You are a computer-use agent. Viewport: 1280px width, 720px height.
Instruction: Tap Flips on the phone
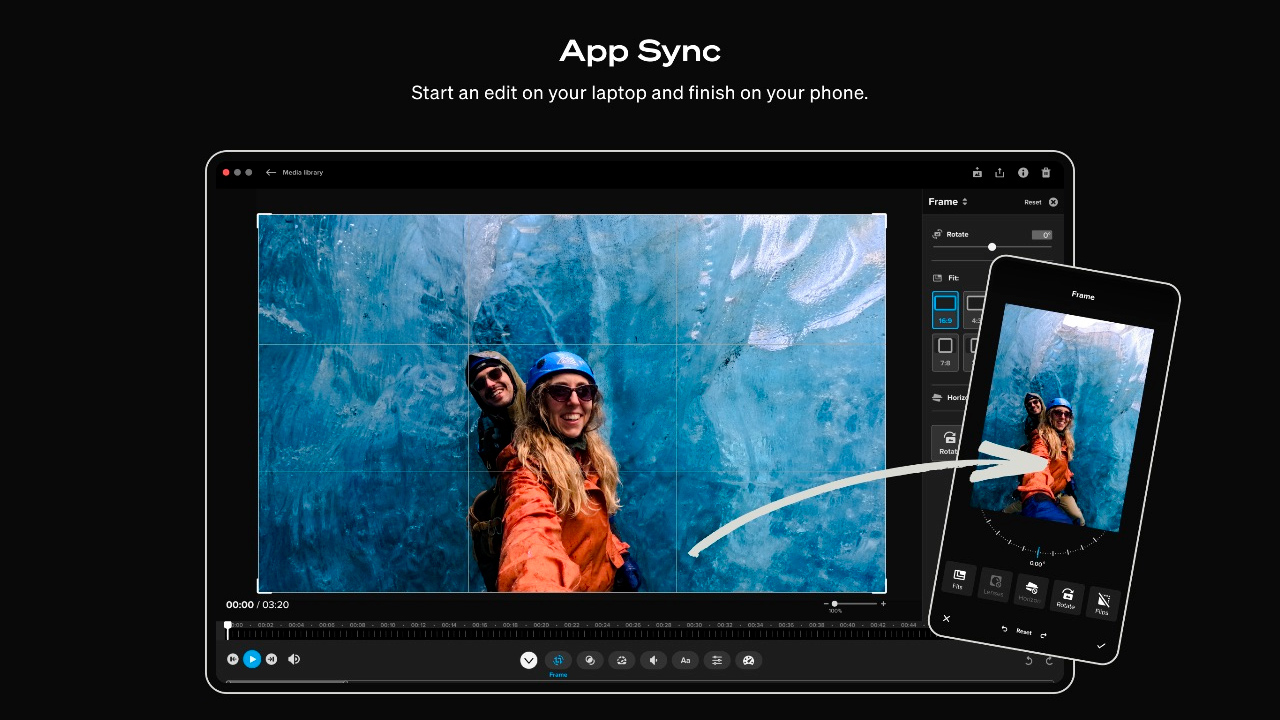(1103, 603)
